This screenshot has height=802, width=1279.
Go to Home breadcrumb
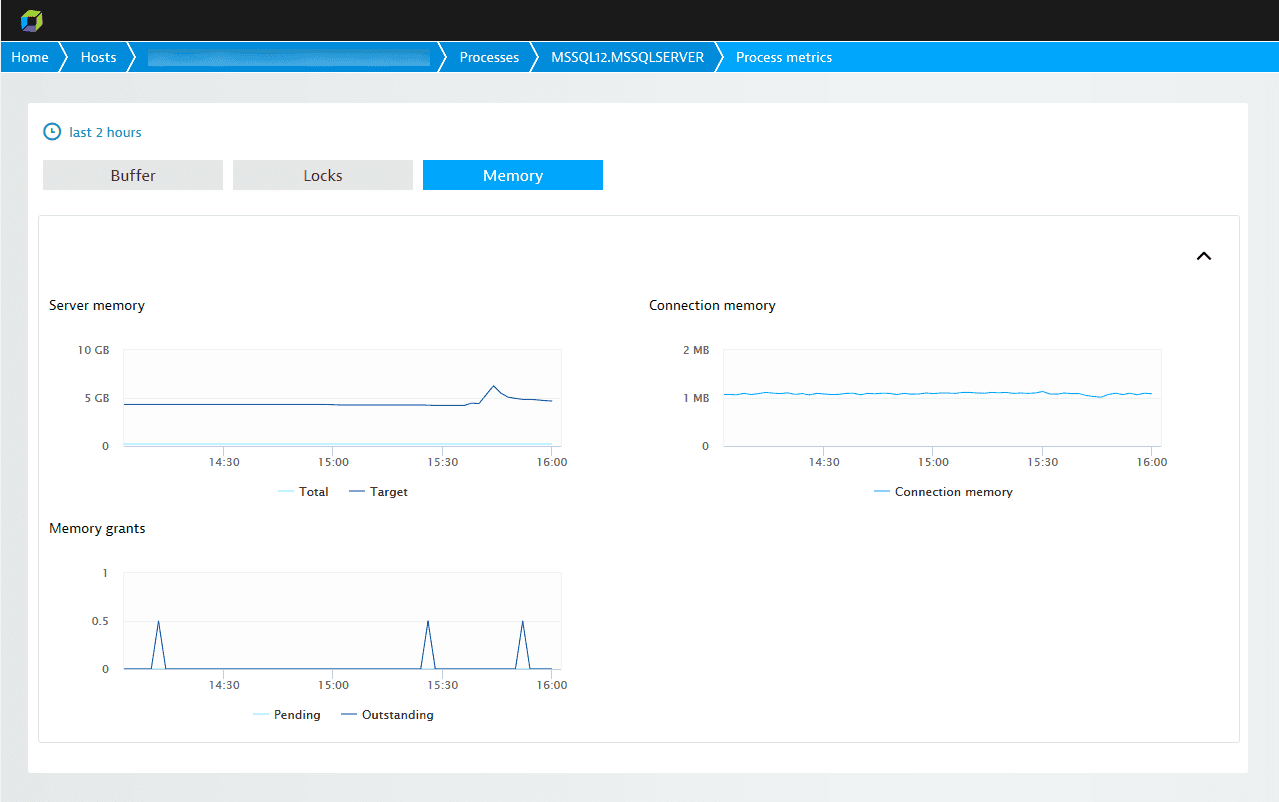tap(30, 57)
